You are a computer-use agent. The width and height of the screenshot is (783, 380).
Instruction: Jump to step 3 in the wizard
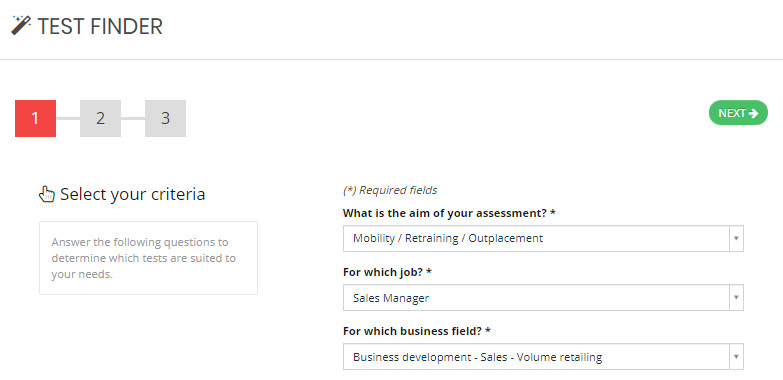[165, 118]
